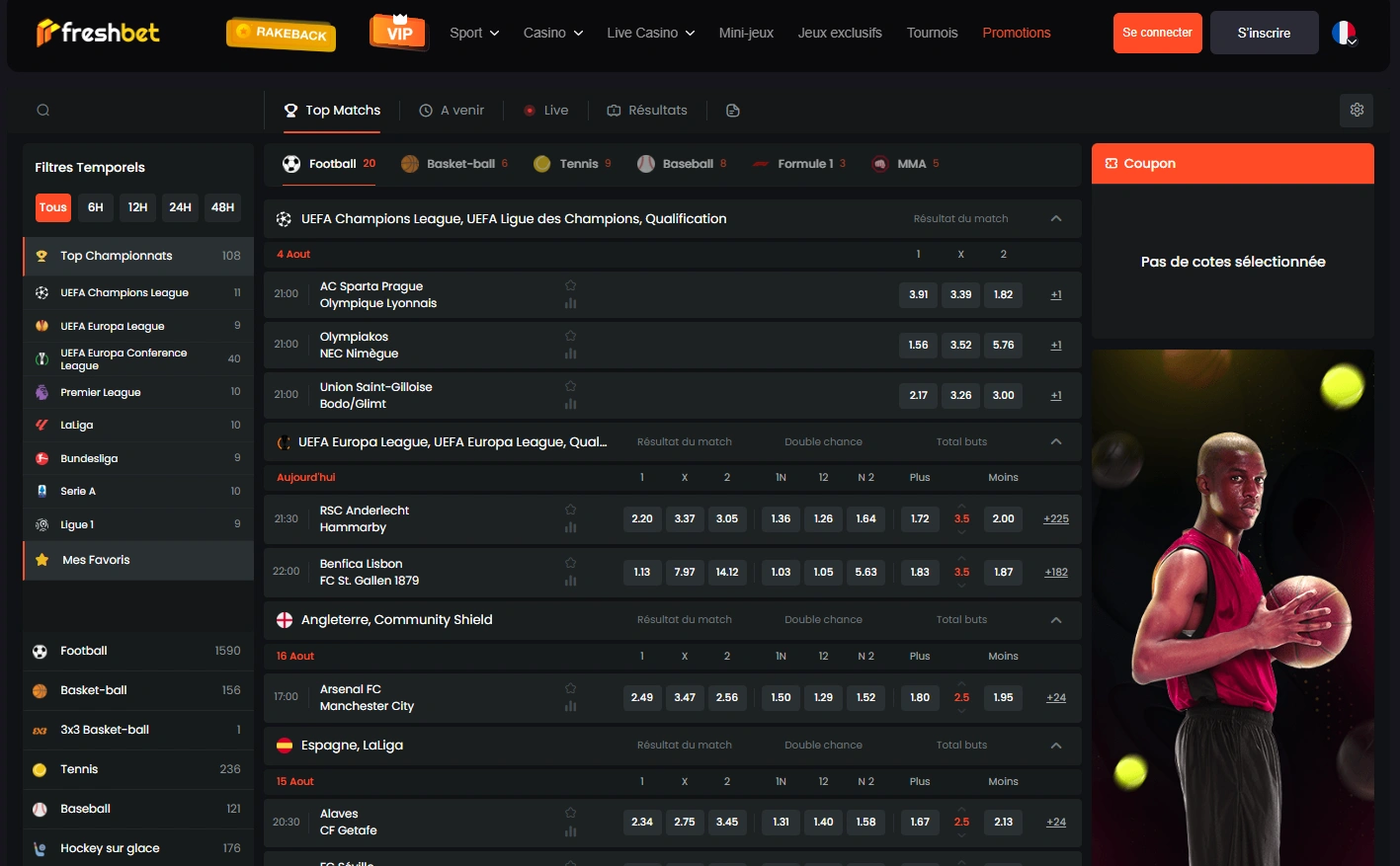The width and height of the screenshot is (1400, 866).
Task: Select the Tennis sport tab
Action: pos(572,164)
